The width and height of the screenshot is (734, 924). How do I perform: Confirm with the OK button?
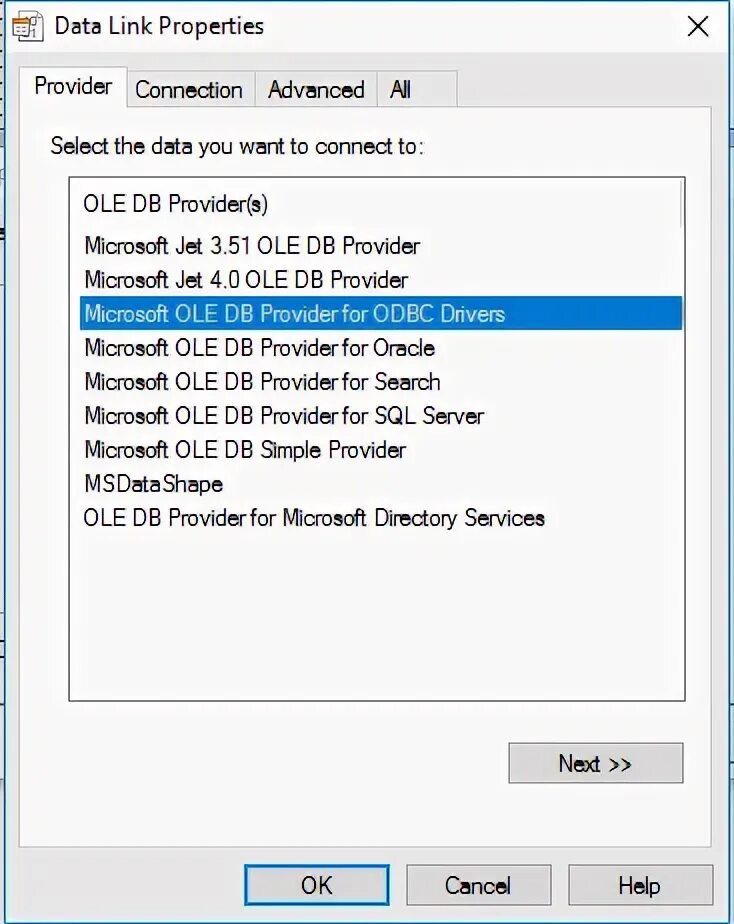coord(317,885)
